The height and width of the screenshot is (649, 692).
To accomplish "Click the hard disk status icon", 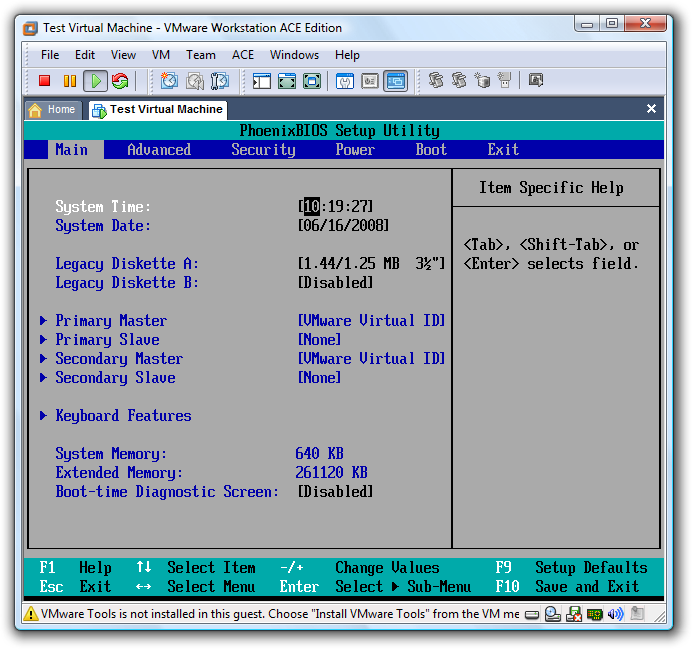I will click(532, 615).
